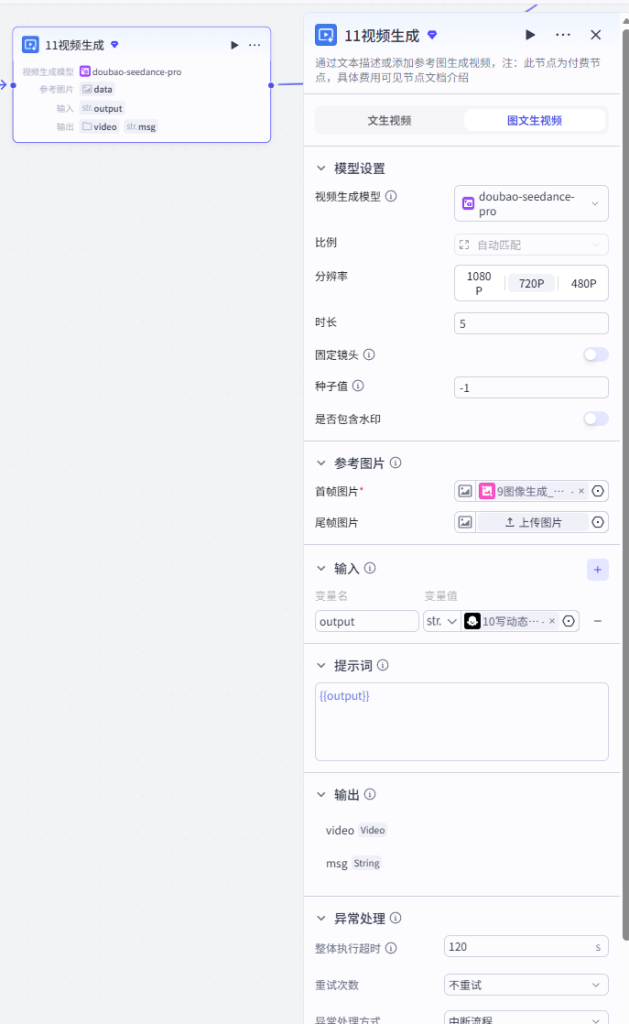The width and height of the screenshot is (629, 1024).
Task: Show info for 提示词
Action: click(383, 665)
